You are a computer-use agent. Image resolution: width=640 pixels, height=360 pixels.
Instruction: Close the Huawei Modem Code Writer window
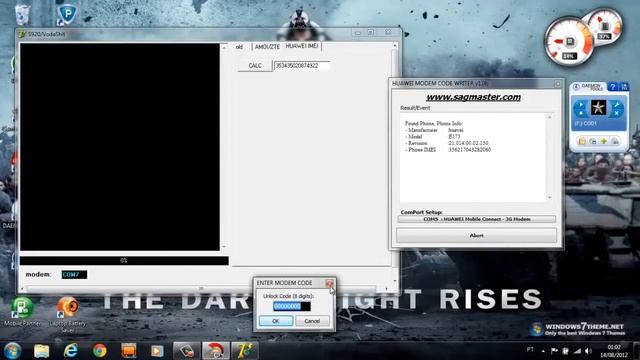(x=558, y=84)
